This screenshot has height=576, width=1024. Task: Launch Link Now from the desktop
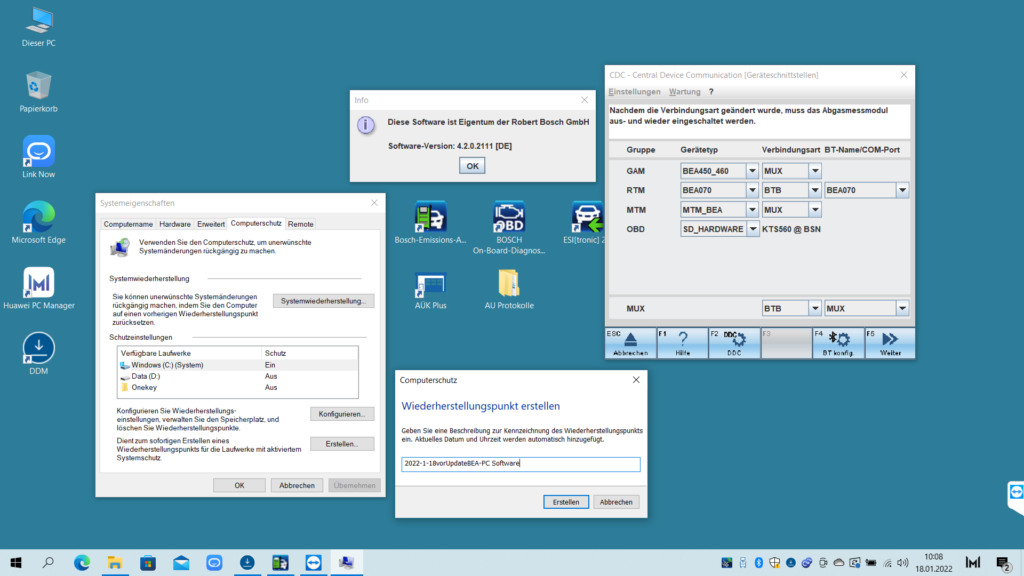(x=39, y=157)
